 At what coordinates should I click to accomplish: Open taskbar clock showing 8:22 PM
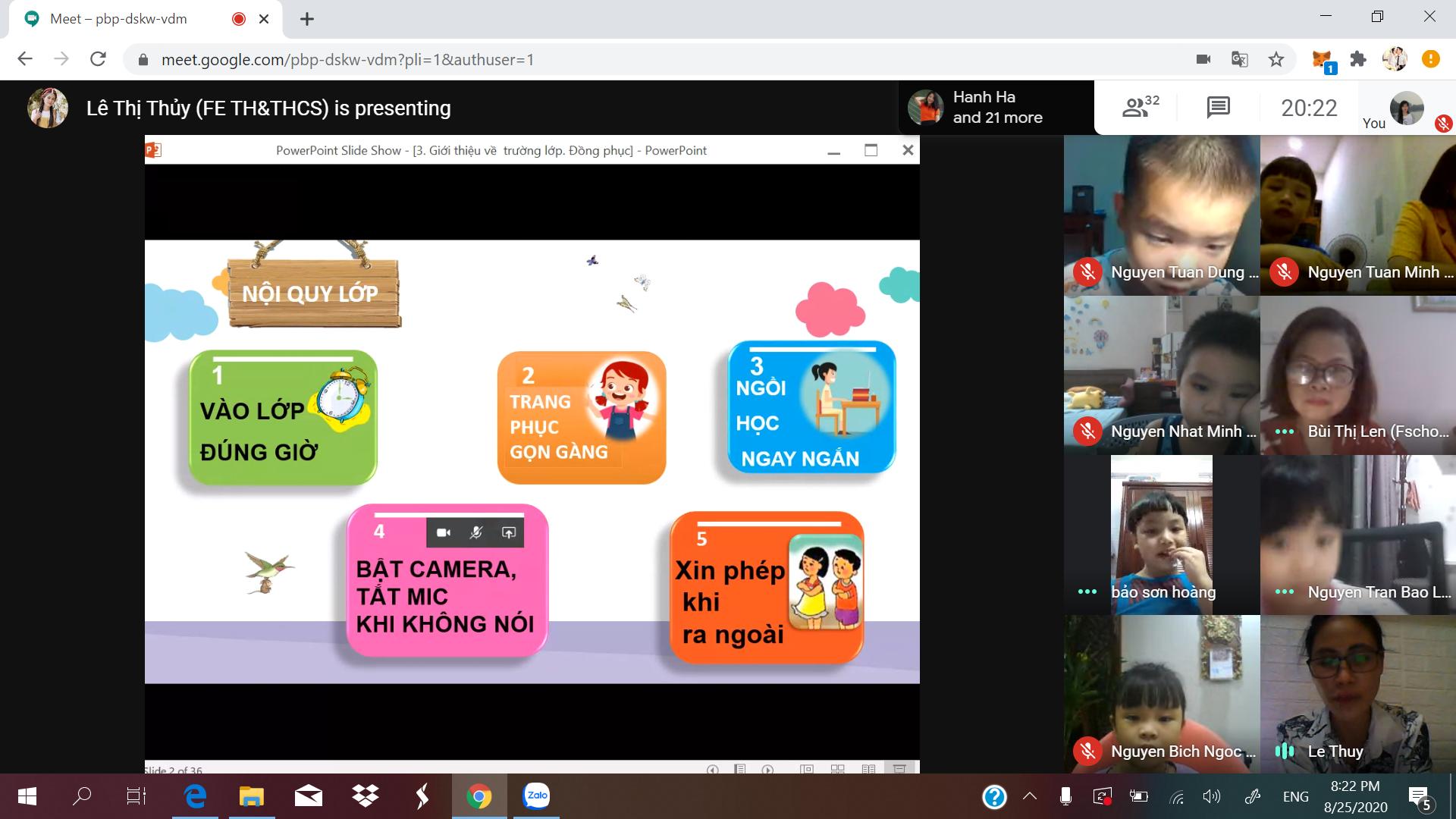(1355, 796)
